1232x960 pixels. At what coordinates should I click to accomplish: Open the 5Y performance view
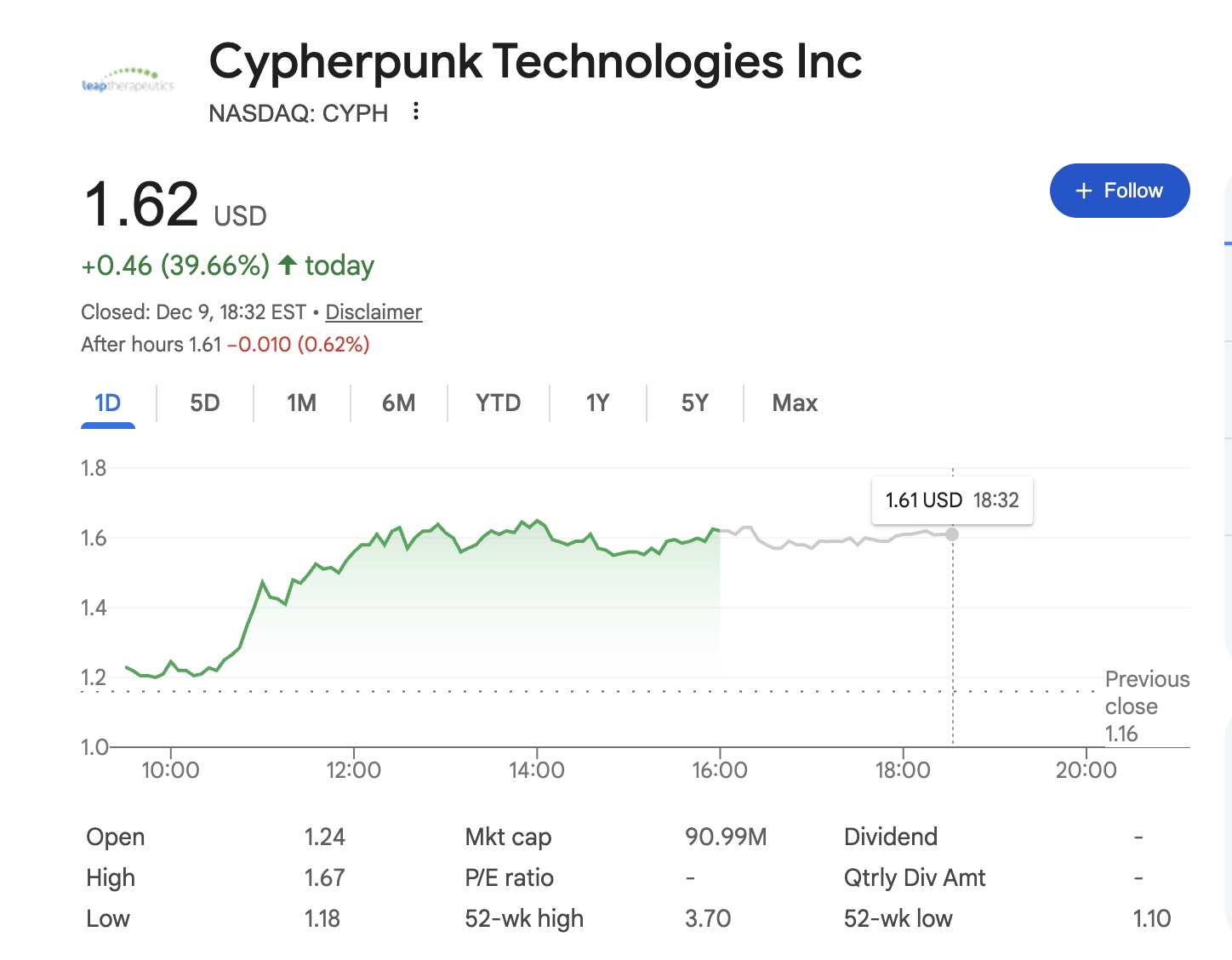pyautogui.click(x=694, y=403)
